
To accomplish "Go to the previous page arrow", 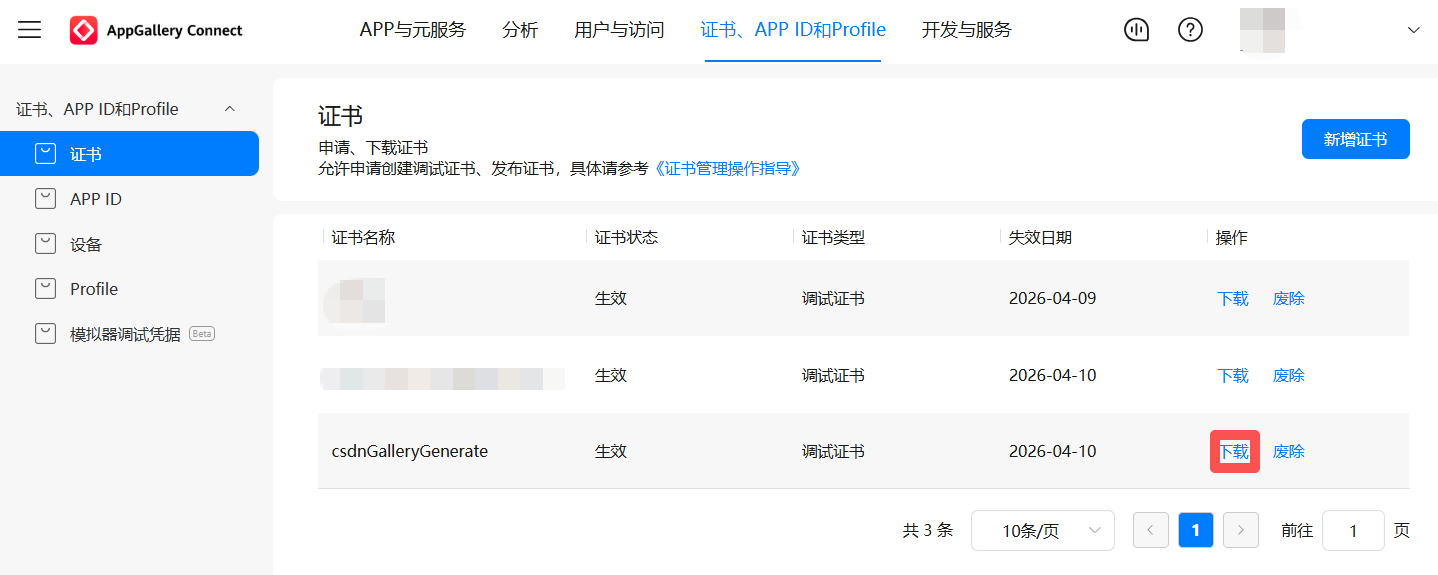I will pyautogui.click(x=1151, y=530).
